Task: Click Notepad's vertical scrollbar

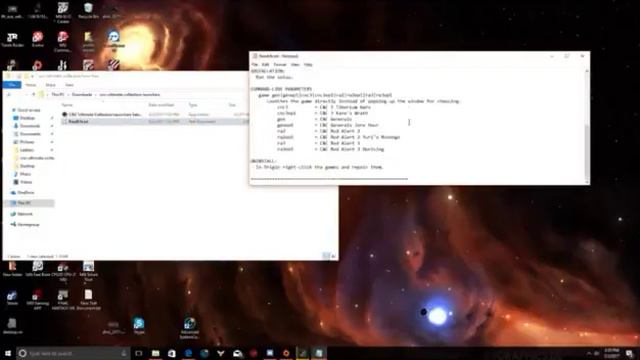Action: pos(587,127)
